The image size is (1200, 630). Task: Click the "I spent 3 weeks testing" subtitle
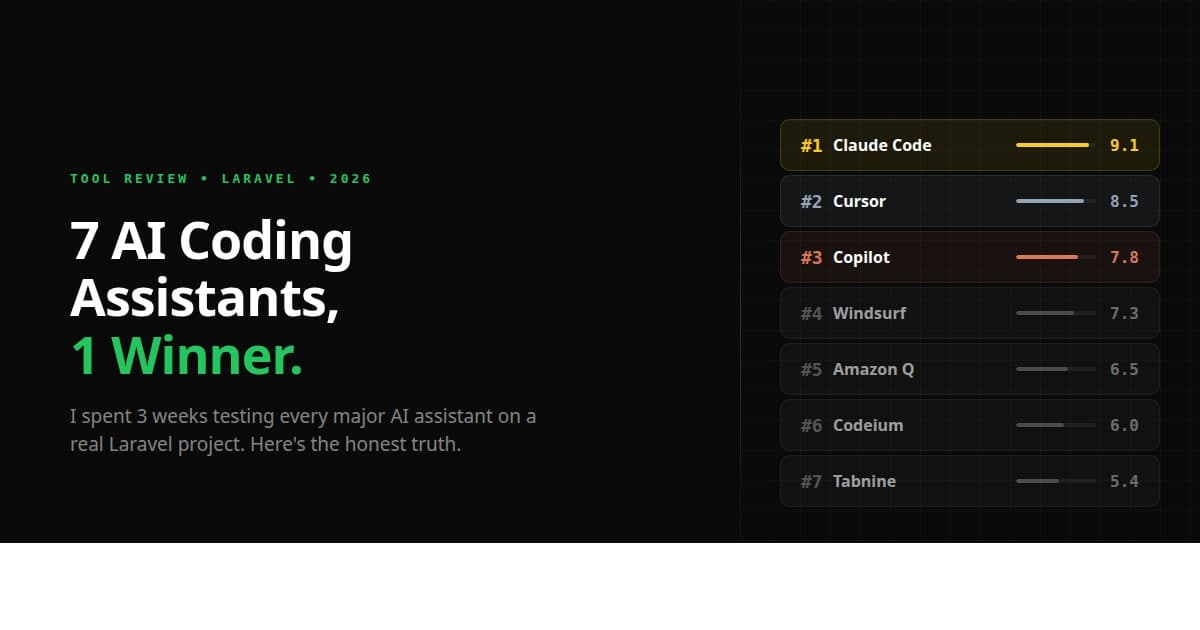302,430
